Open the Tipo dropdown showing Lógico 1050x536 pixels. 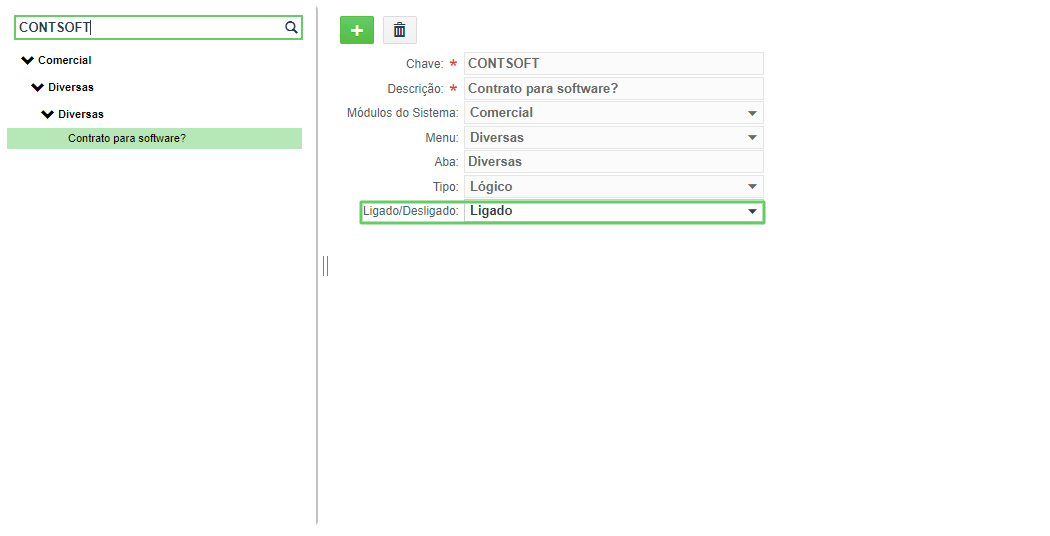click(x=613, y=186)
